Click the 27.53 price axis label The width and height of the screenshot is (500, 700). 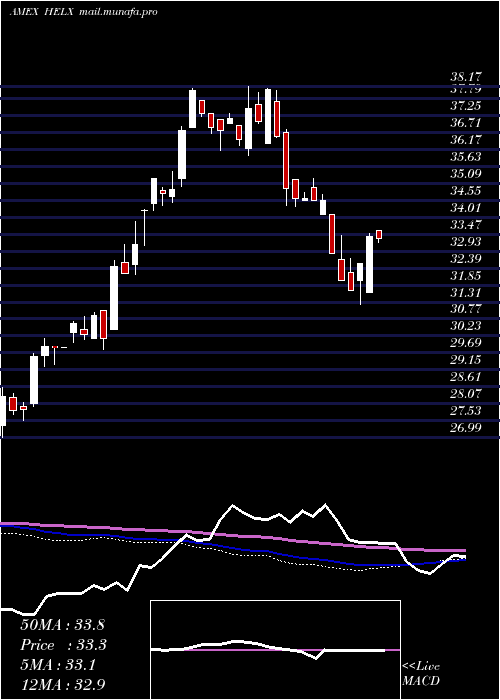tap(466, 410)
